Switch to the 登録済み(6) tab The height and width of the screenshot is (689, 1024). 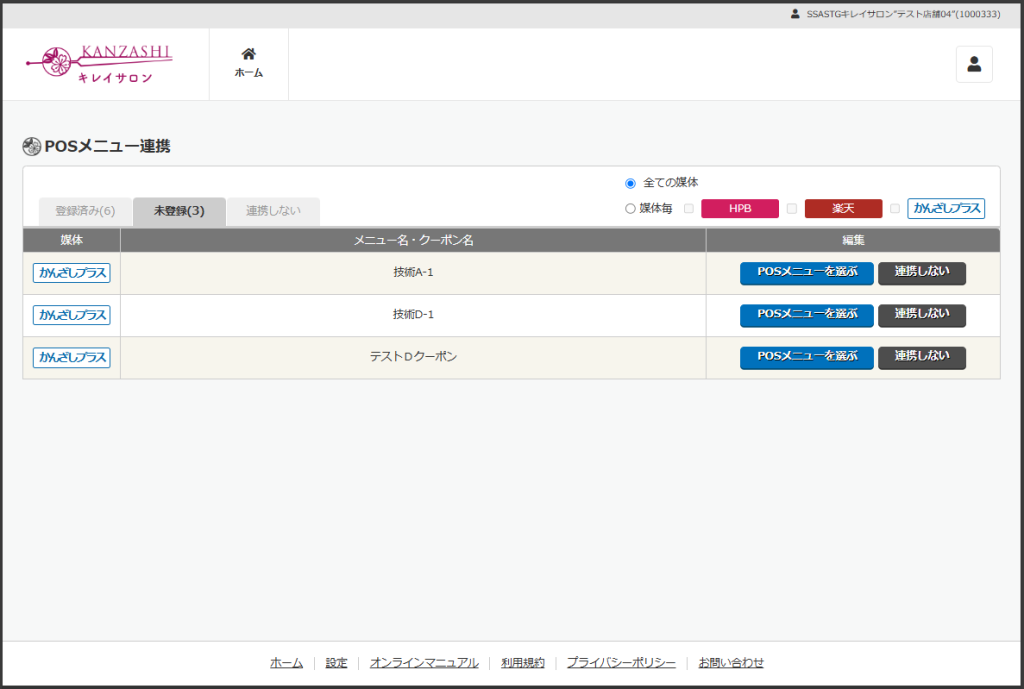(x=85, y=211)
